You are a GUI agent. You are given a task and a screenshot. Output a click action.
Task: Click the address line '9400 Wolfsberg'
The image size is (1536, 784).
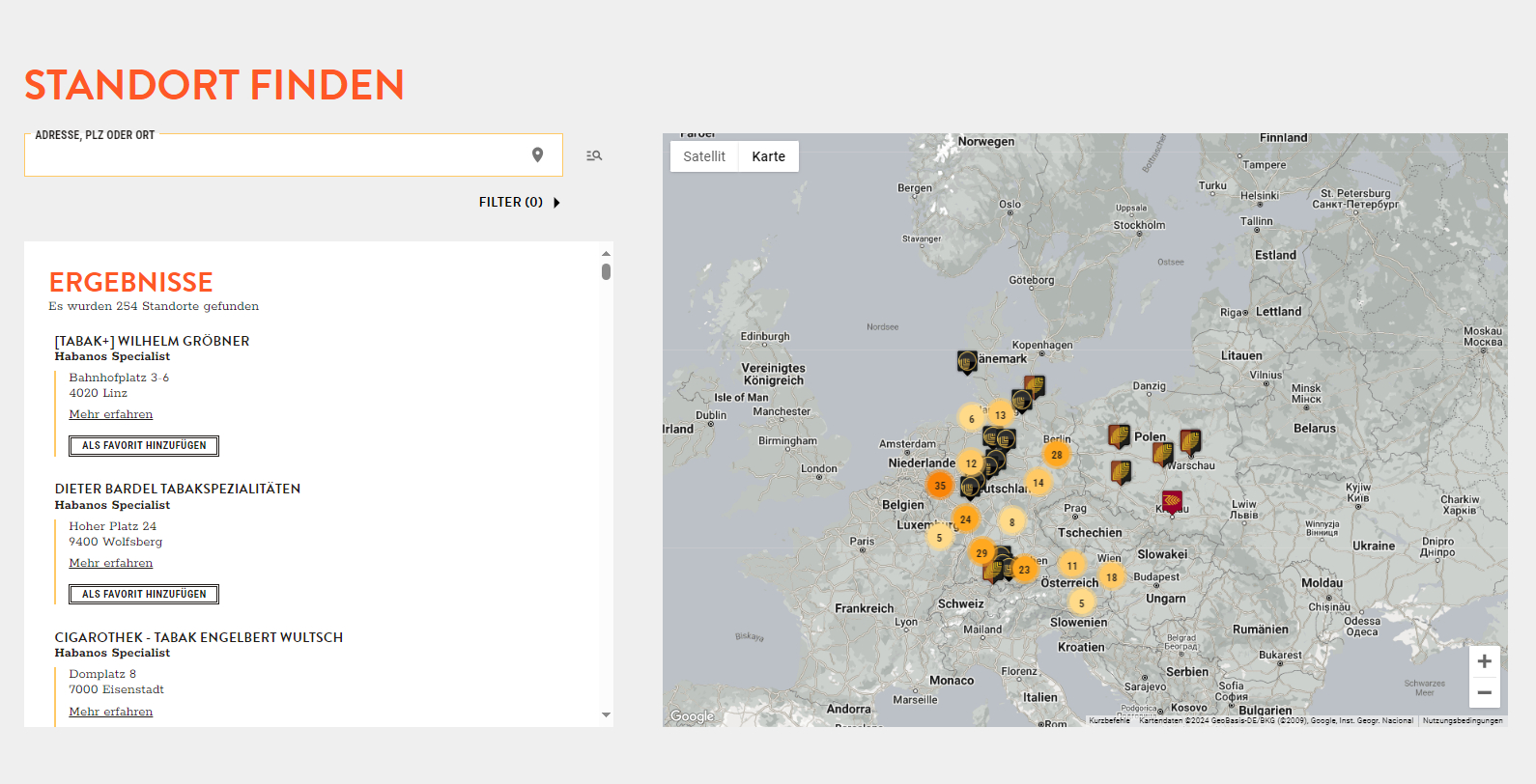(116, 542)
